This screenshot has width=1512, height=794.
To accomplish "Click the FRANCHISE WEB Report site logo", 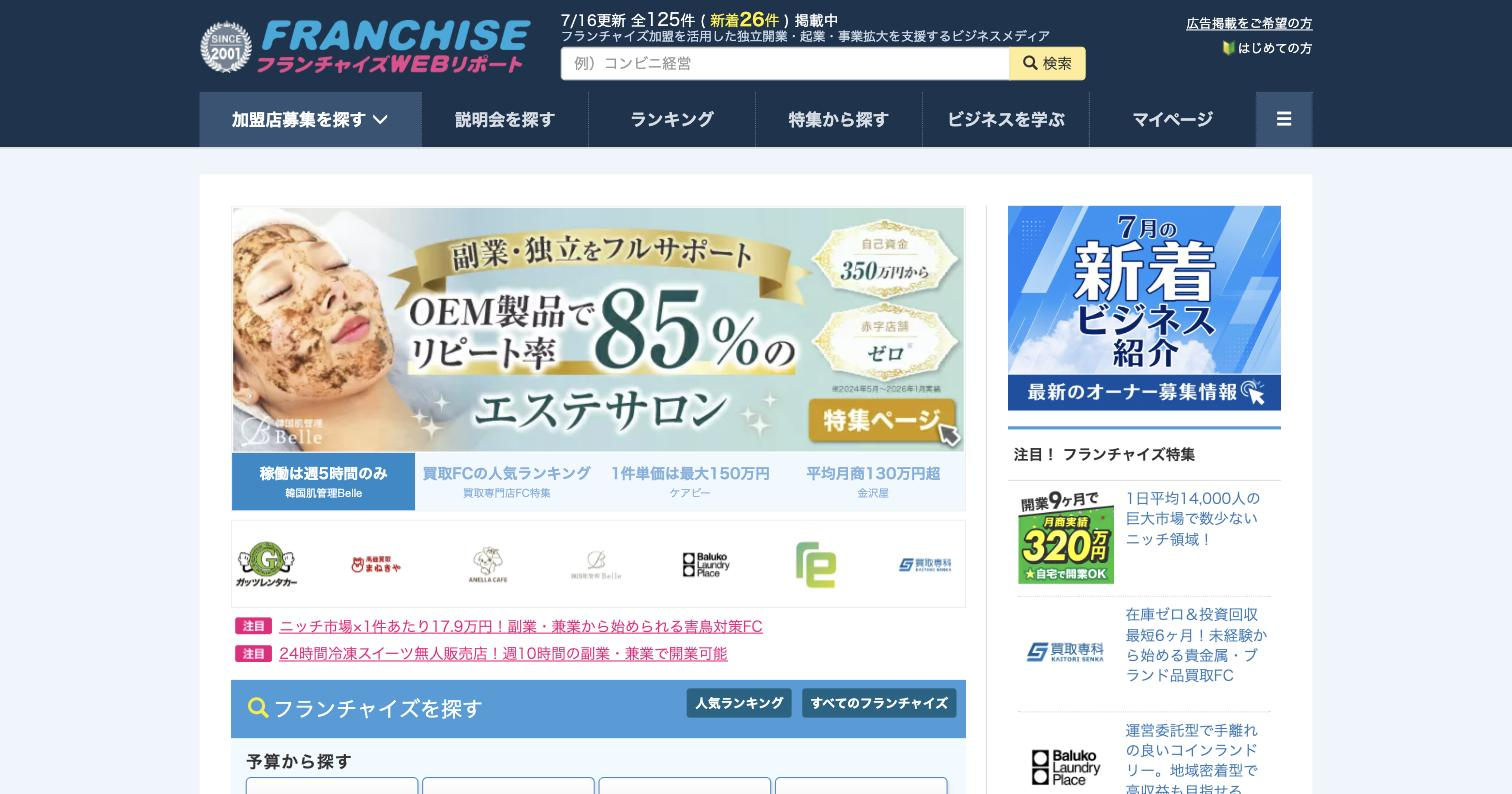I will 365,46.
